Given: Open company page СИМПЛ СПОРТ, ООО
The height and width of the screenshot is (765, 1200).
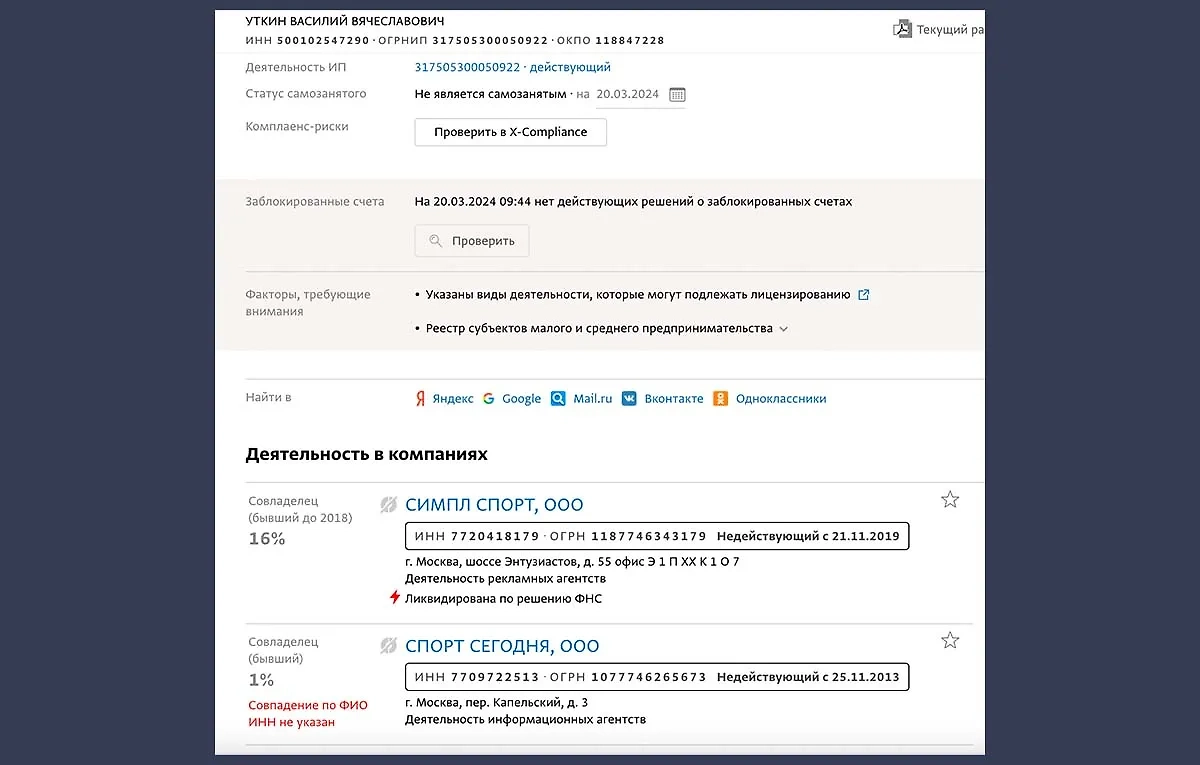Looking at the screenshot, I should [x=494, y=504].
